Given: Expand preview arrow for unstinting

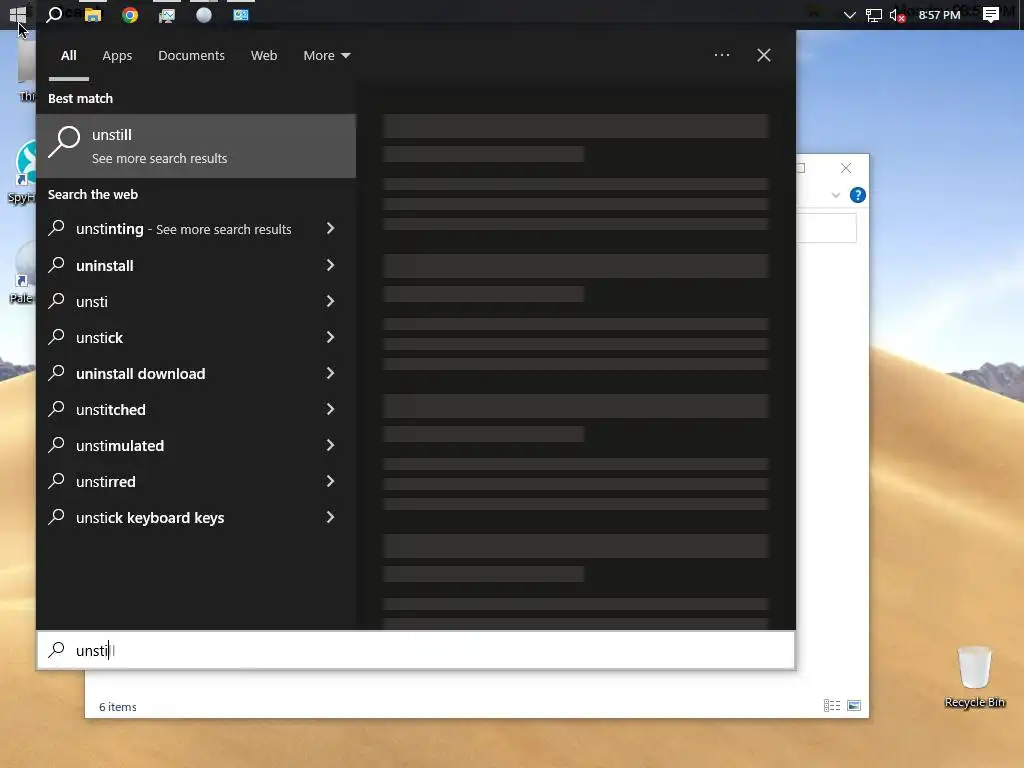Looking at the screenshot, I should coord(330,229).
